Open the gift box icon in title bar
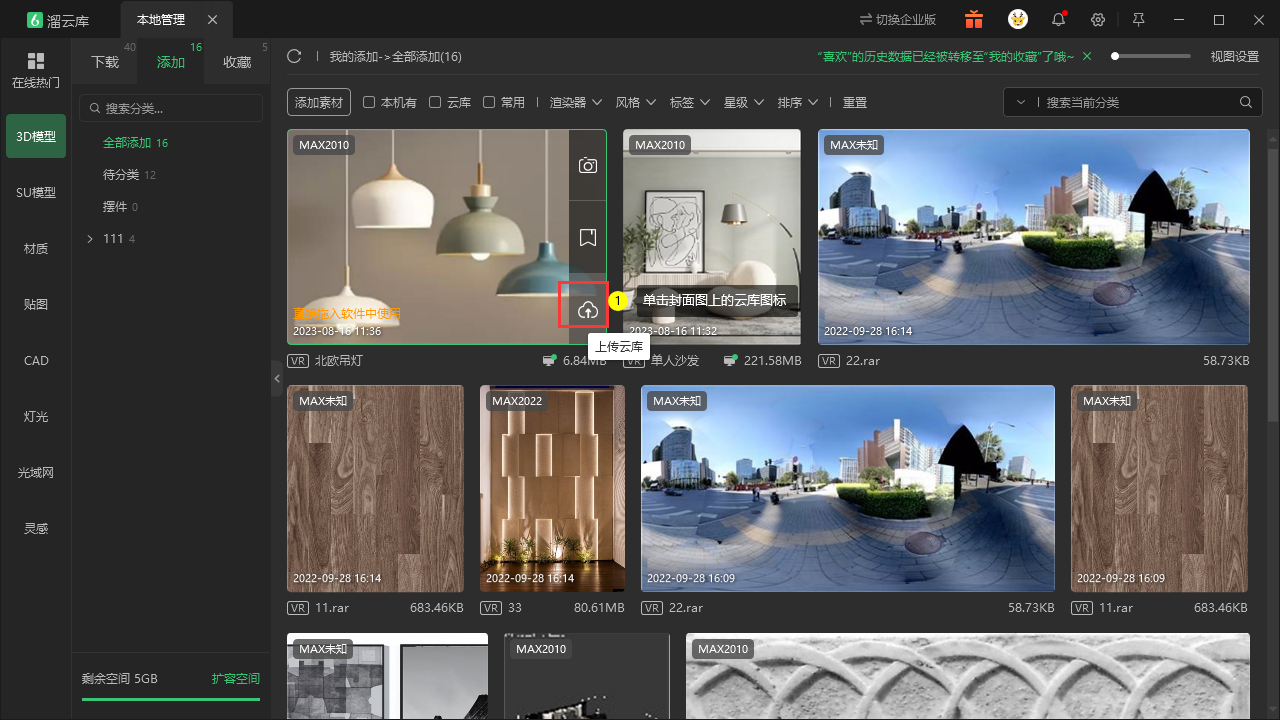 (x=974, y=19)
